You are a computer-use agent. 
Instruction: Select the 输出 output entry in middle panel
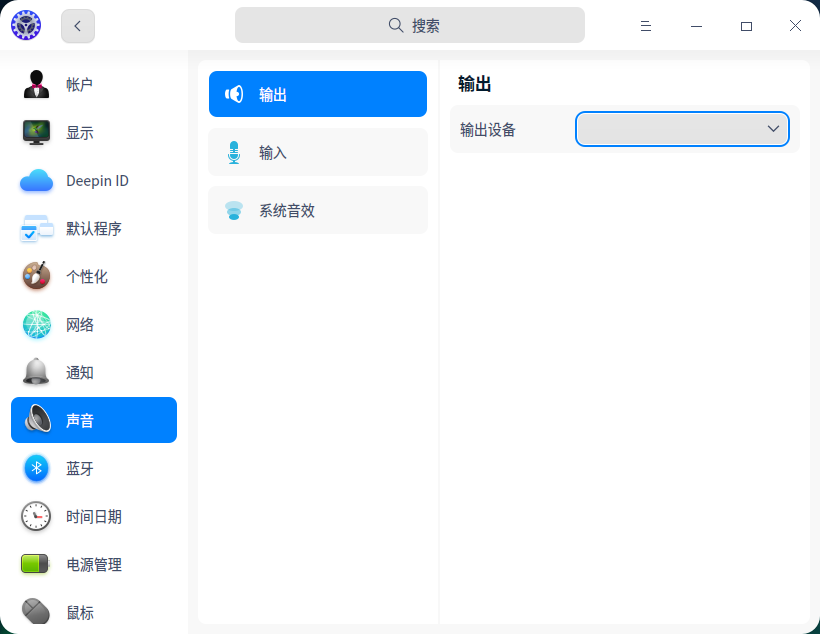[x=317, y=93]
